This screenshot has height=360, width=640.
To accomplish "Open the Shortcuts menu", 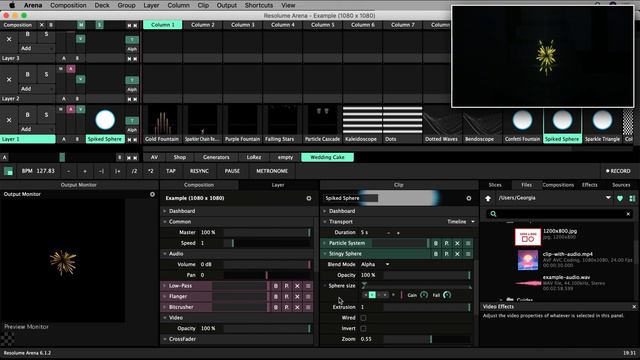I will pos(259,5).
